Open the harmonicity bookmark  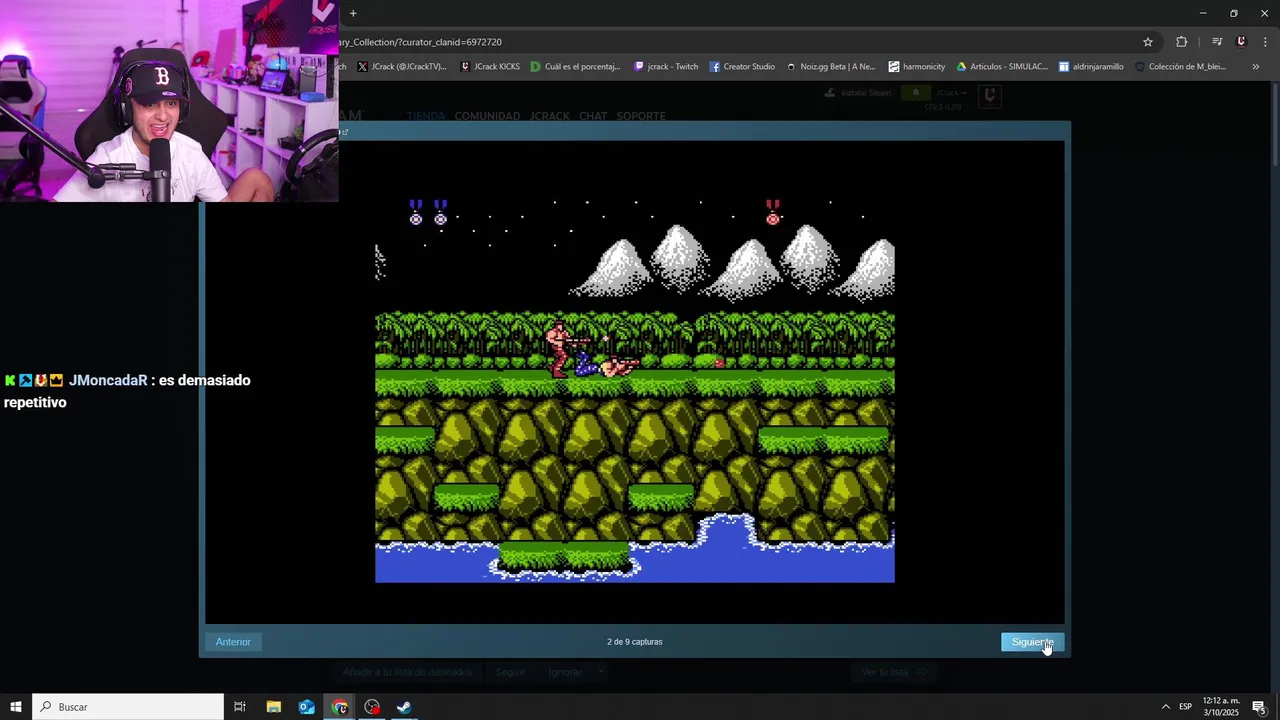coord(917,67)
